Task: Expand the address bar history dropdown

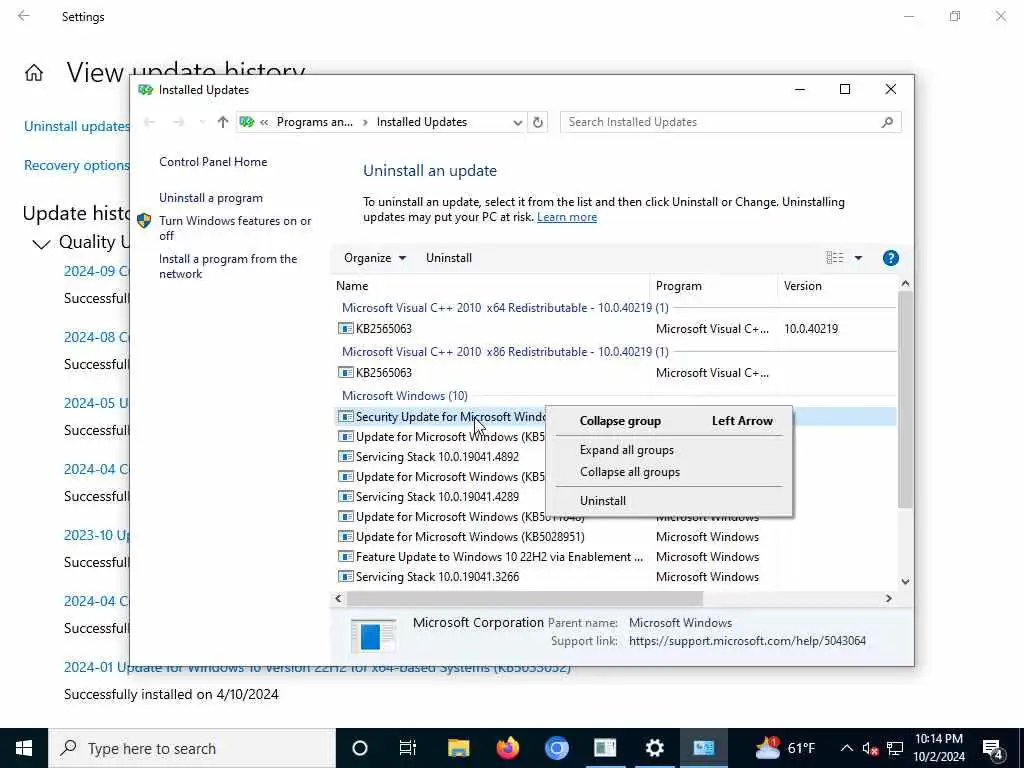Action: (517, 122)
